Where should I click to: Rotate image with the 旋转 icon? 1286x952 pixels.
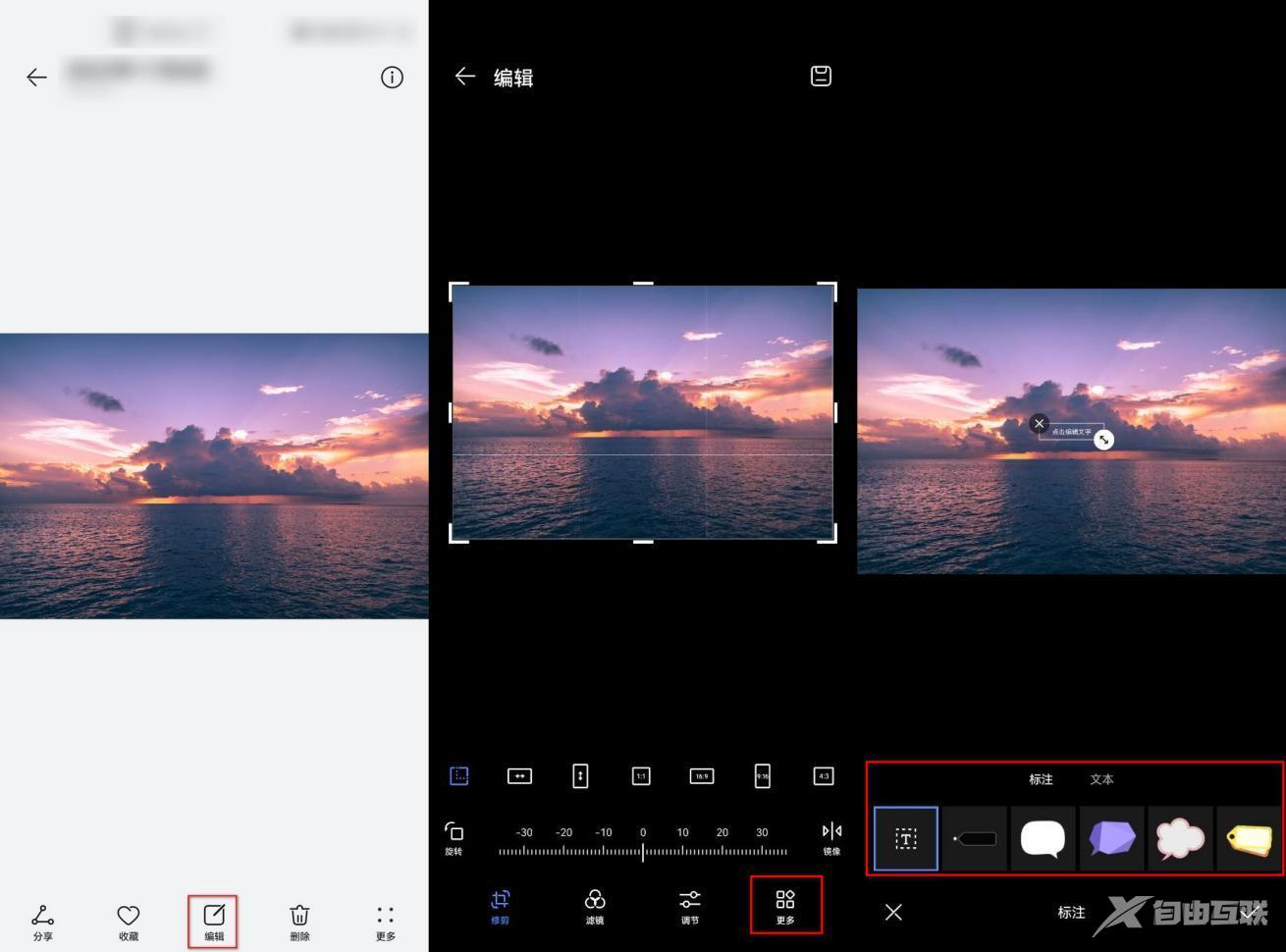tap(454, 837)
